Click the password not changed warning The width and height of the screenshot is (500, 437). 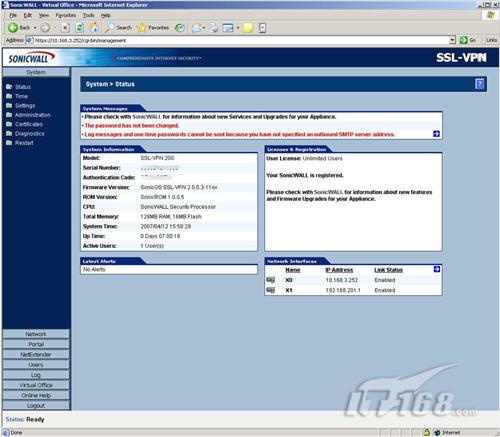click(x=132, y=126)
